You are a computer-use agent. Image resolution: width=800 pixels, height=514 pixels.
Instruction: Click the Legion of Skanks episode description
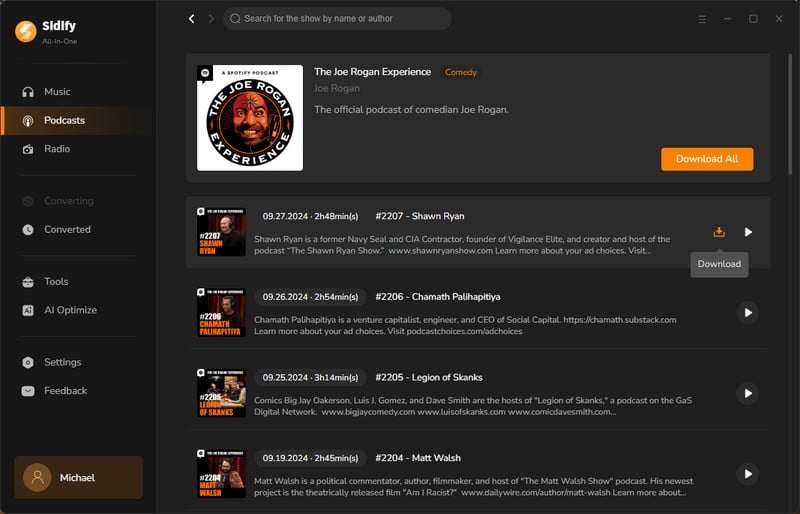click(x=473, y=406)
